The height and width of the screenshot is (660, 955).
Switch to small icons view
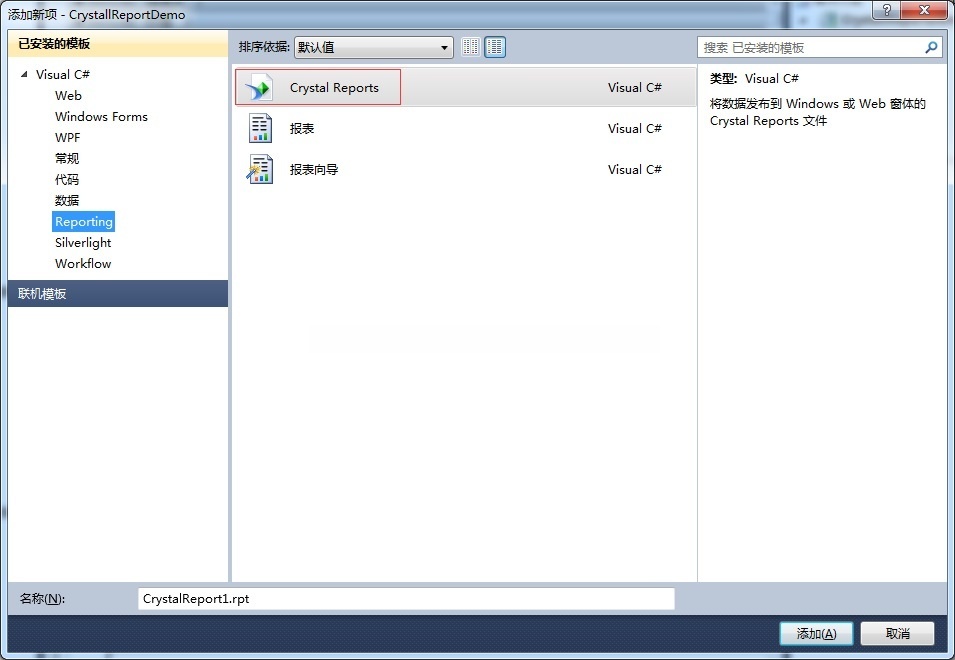click(x=471, y=47)
